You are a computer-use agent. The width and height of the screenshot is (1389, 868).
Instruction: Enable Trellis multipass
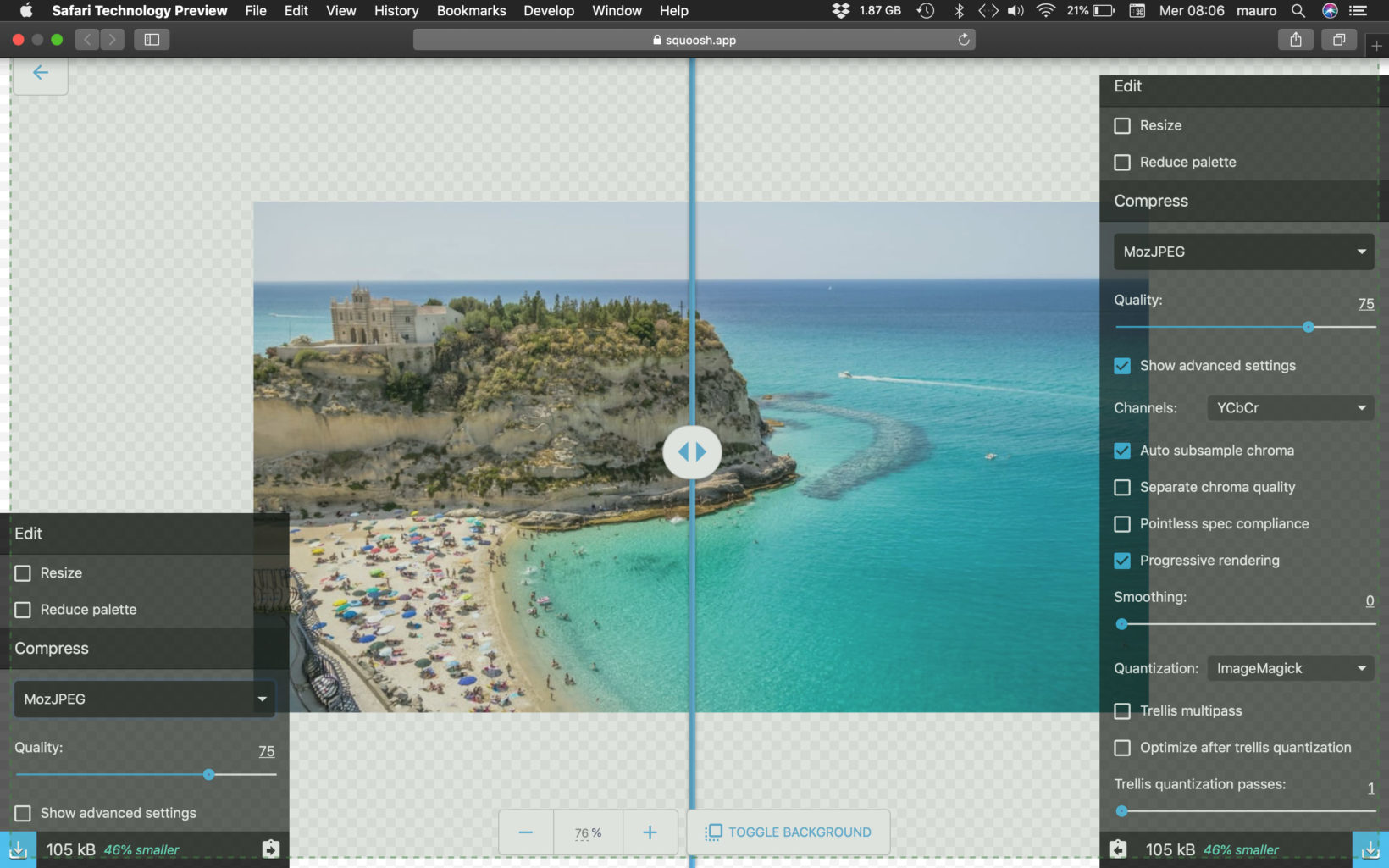click(1122, 711)
